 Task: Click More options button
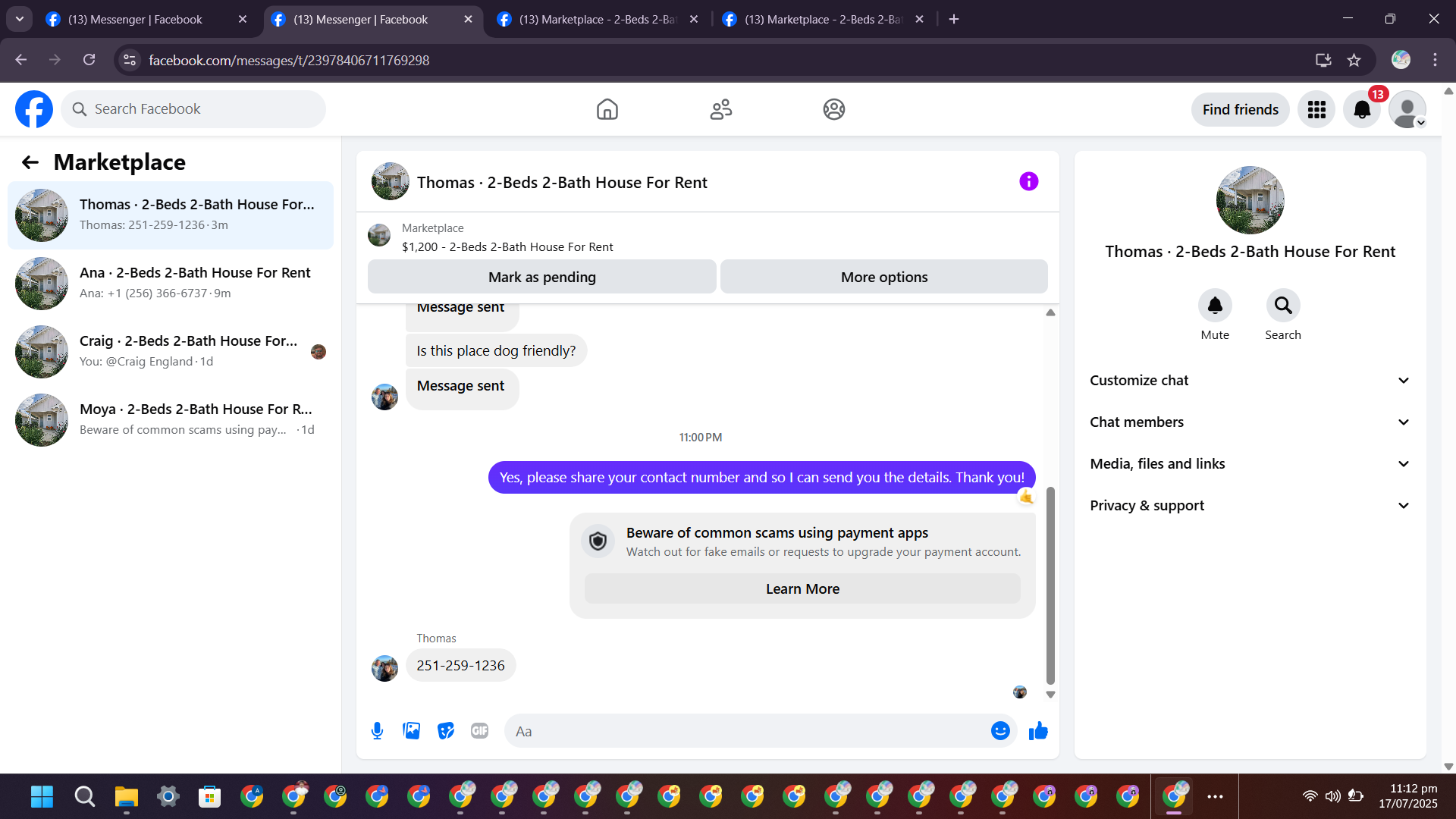pyautogui.click(x=884, y=277)
